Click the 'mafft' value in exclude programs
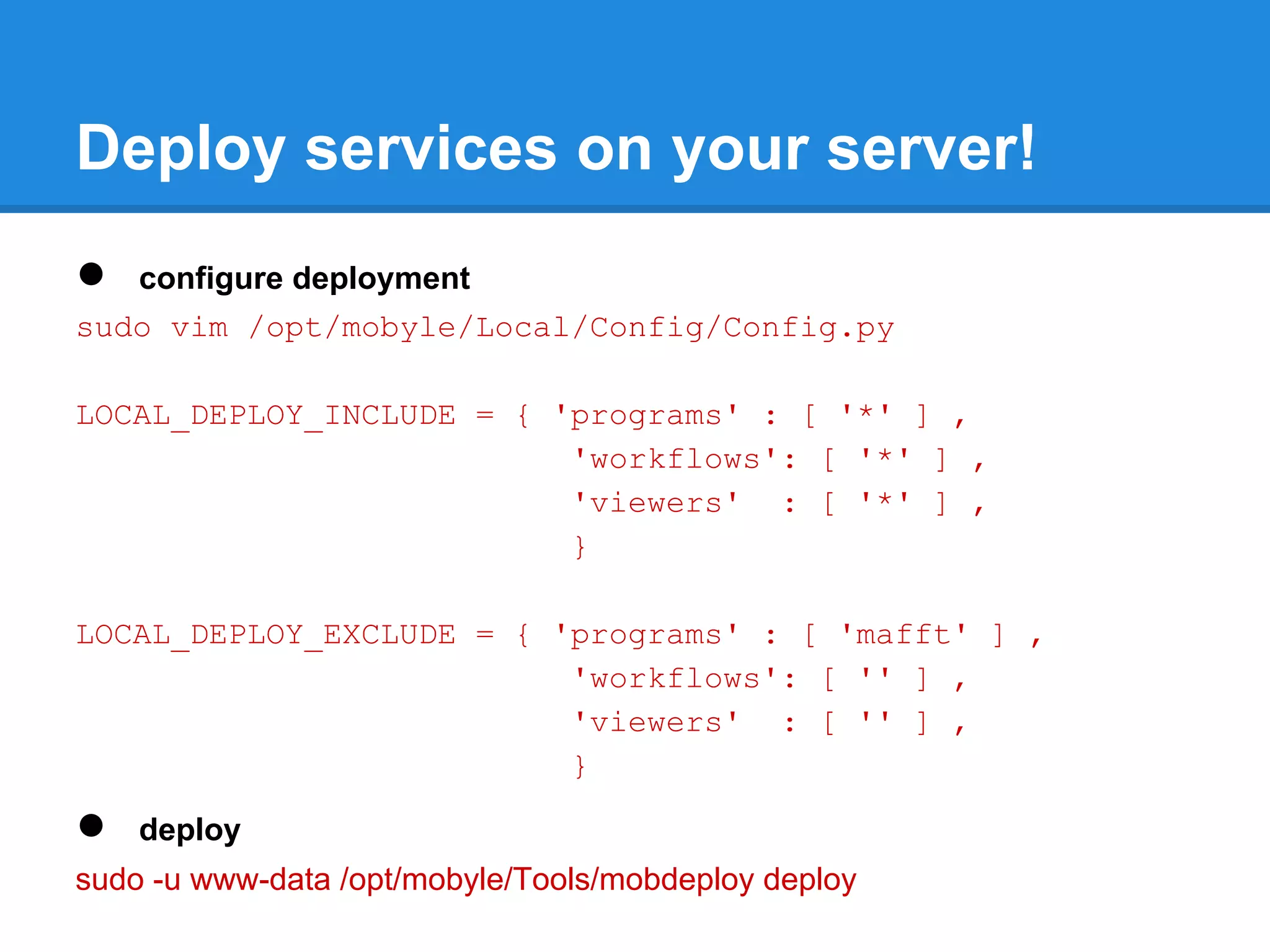 coord(904,635)
